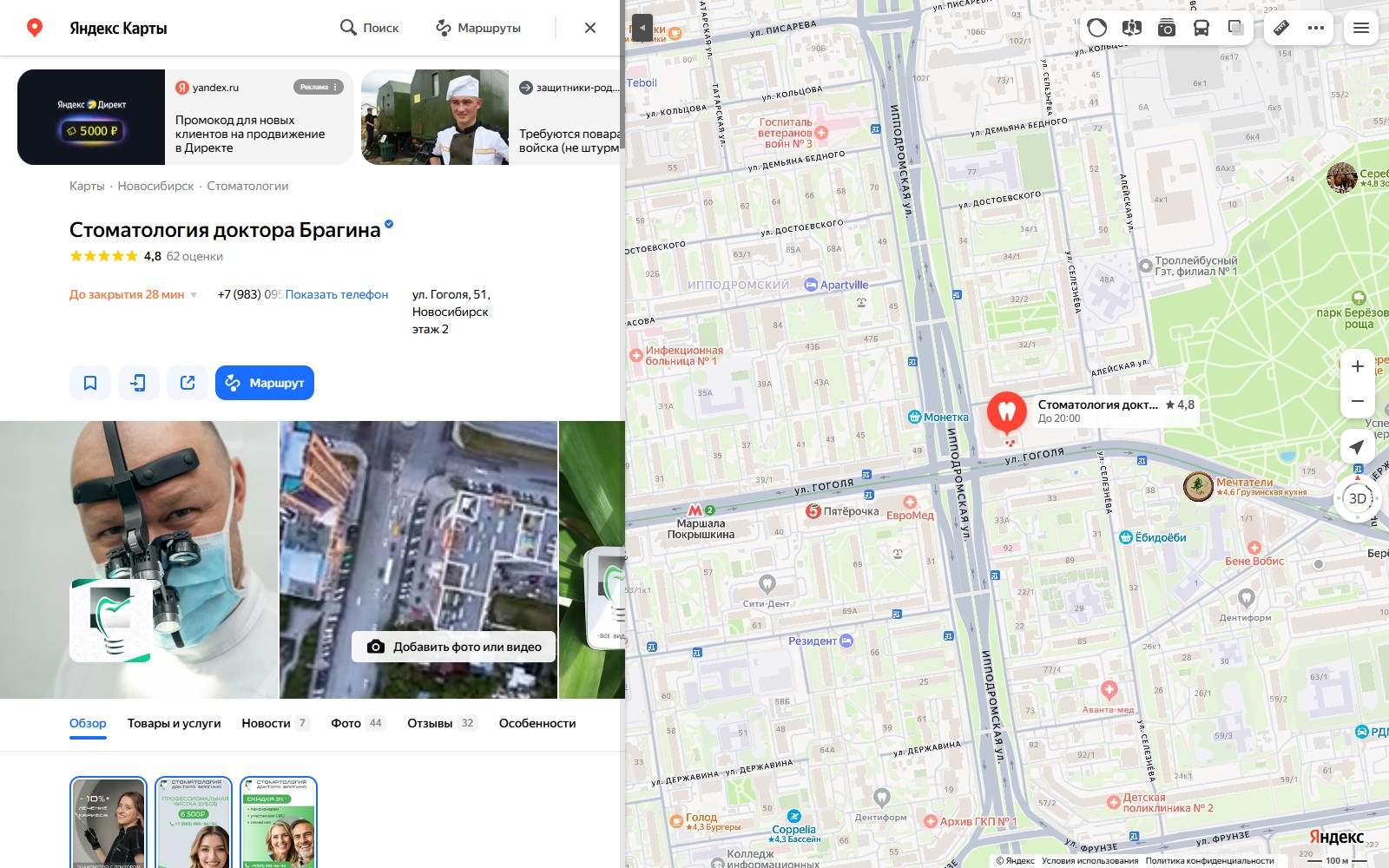Open Маршруты route planner
This screenshot has width=1389, height=868.
tap(477, 28)
